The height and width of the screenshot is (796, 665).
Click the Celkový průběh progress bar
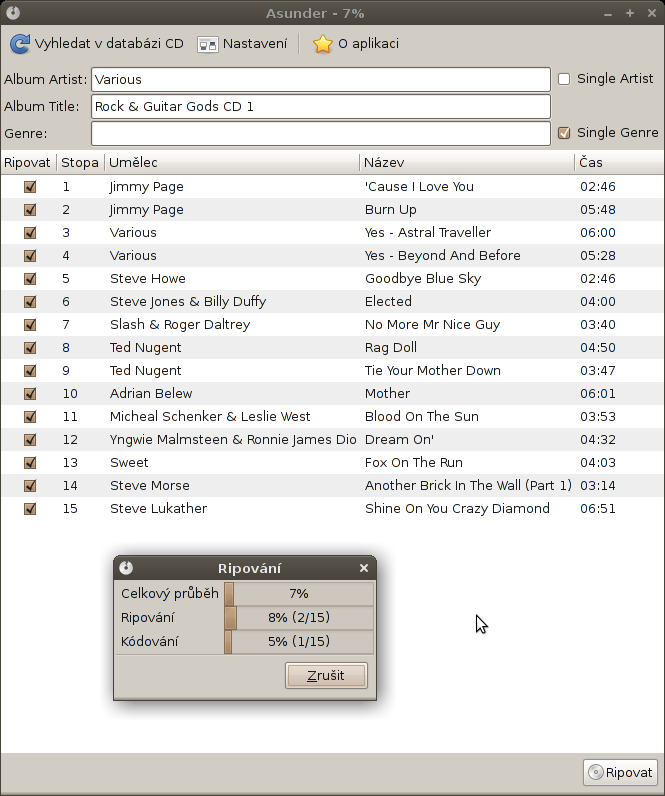coord(299,593)
